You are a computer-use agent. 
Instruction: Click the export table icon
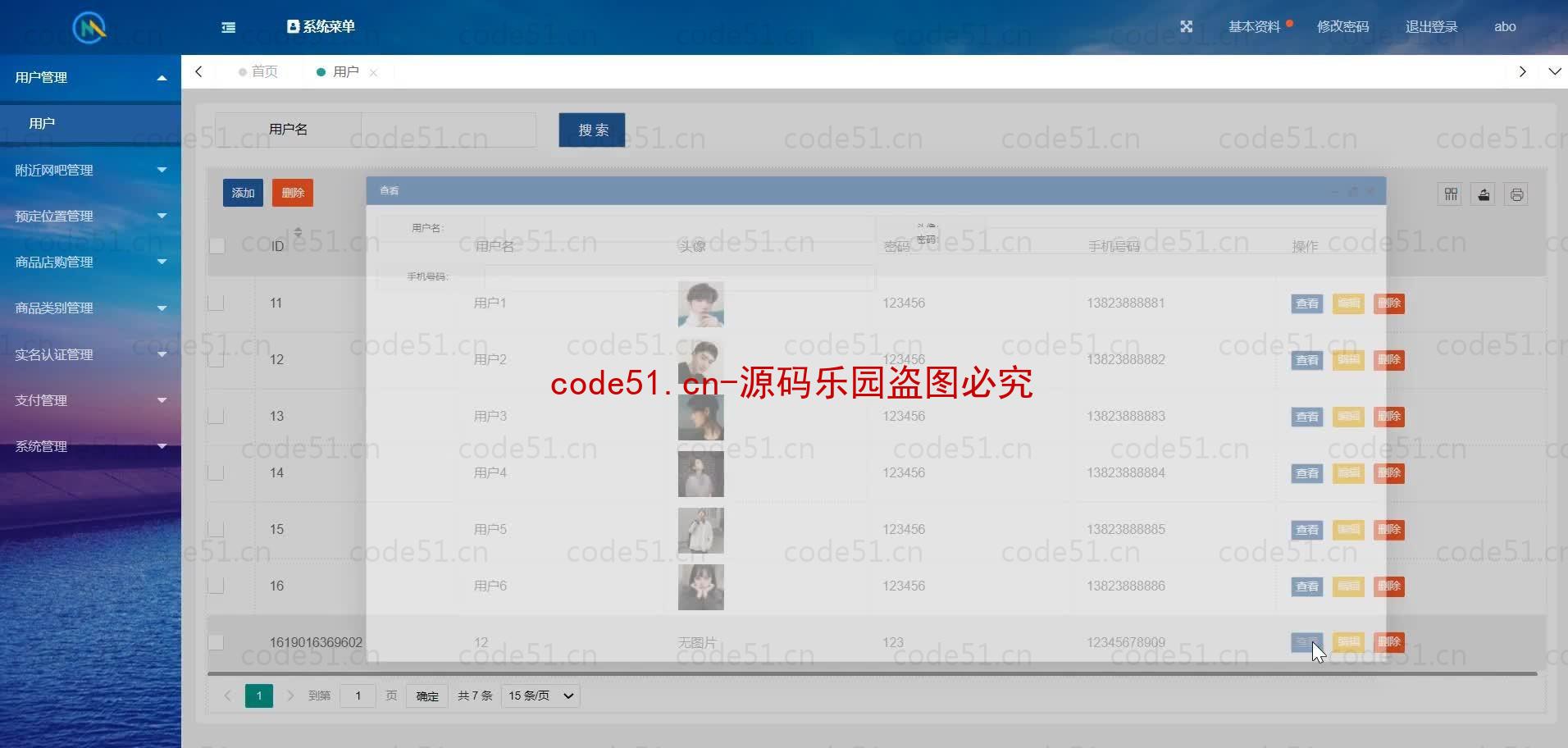click(x=1484, y=194)
